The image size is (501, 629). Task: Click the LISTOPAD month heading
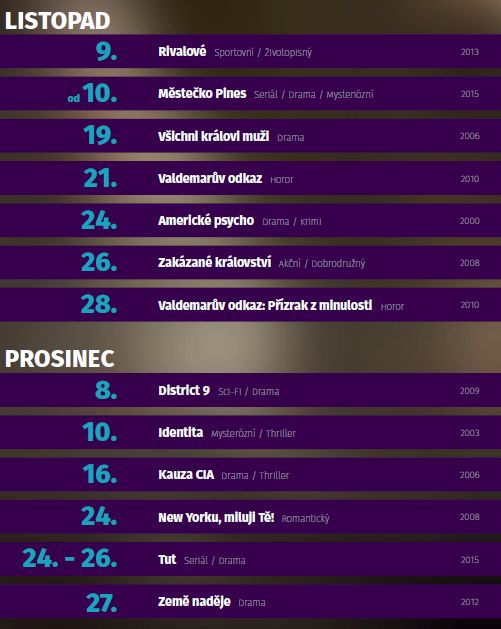click(x=57, y=20)
